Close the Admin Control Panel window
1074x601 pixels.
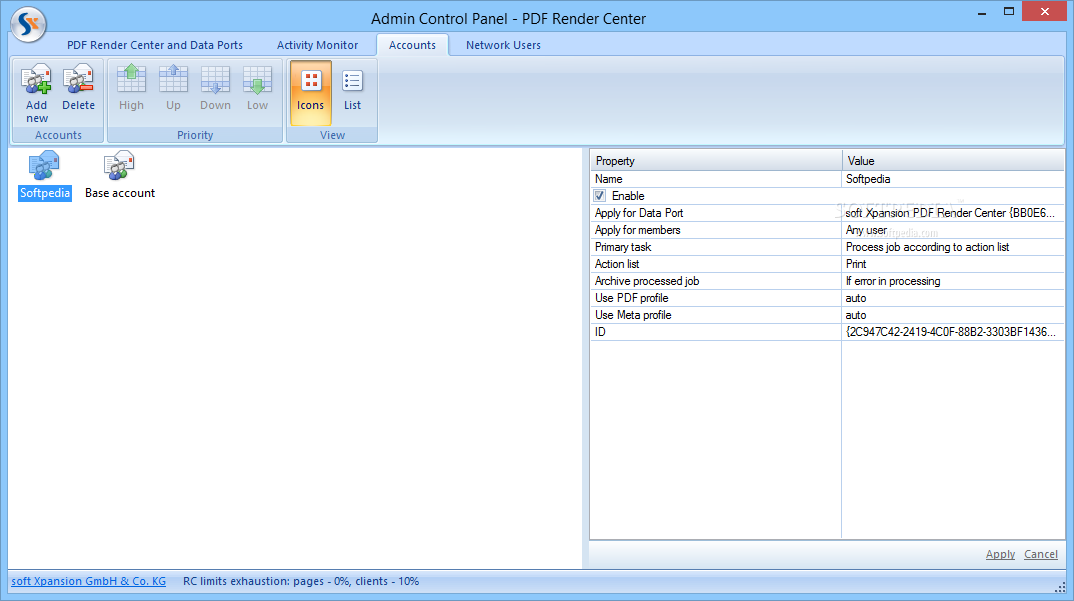1045,12
